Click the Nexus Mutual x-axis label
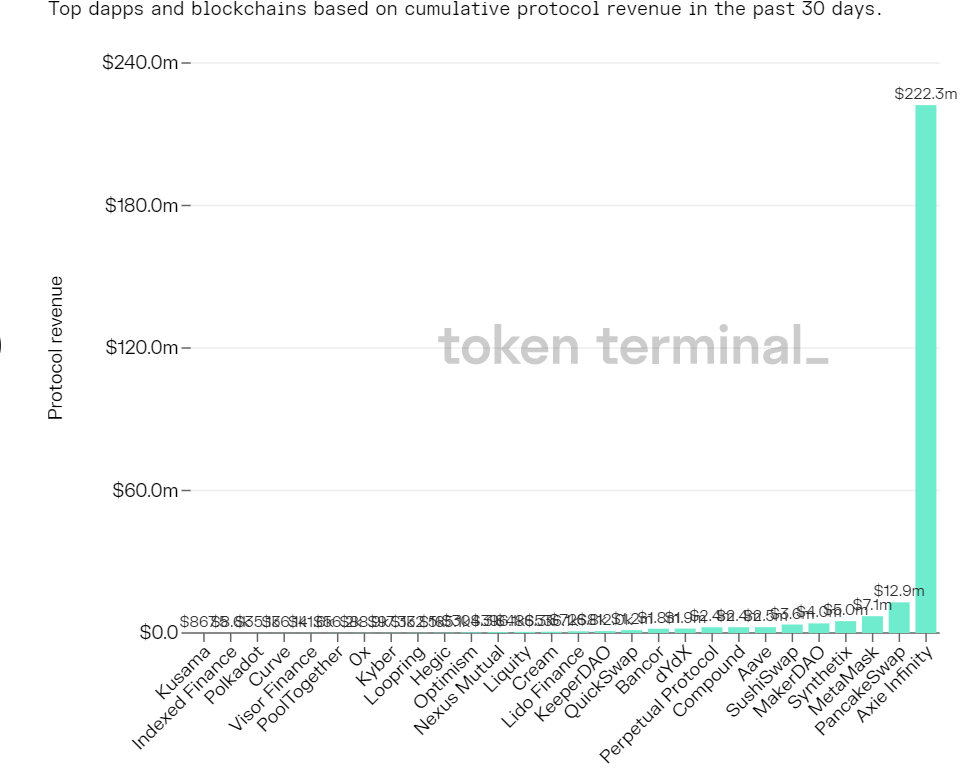Screen dimensions: 970x778 [x=462, y=688]
